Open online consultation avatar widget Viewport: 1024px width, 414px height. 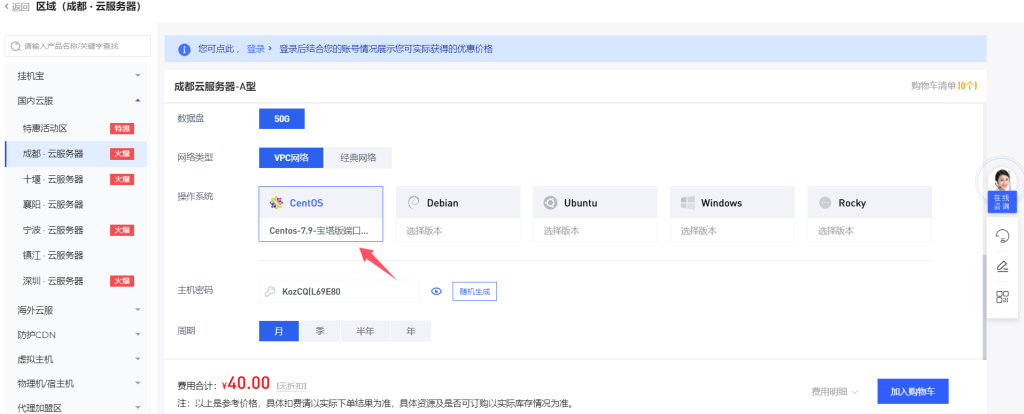[x=1001, y=179]
